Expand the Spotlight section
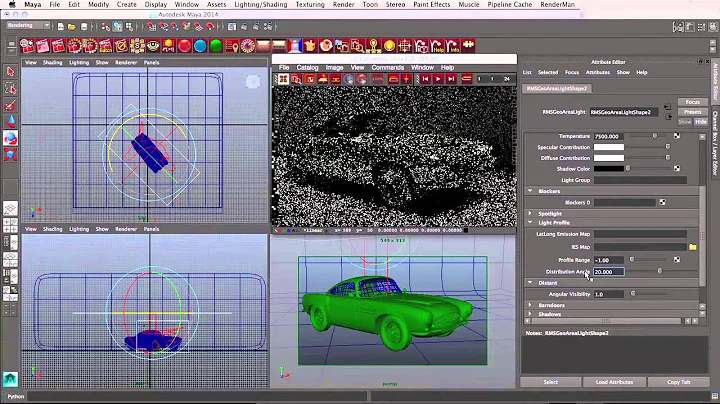 point(530,213)
